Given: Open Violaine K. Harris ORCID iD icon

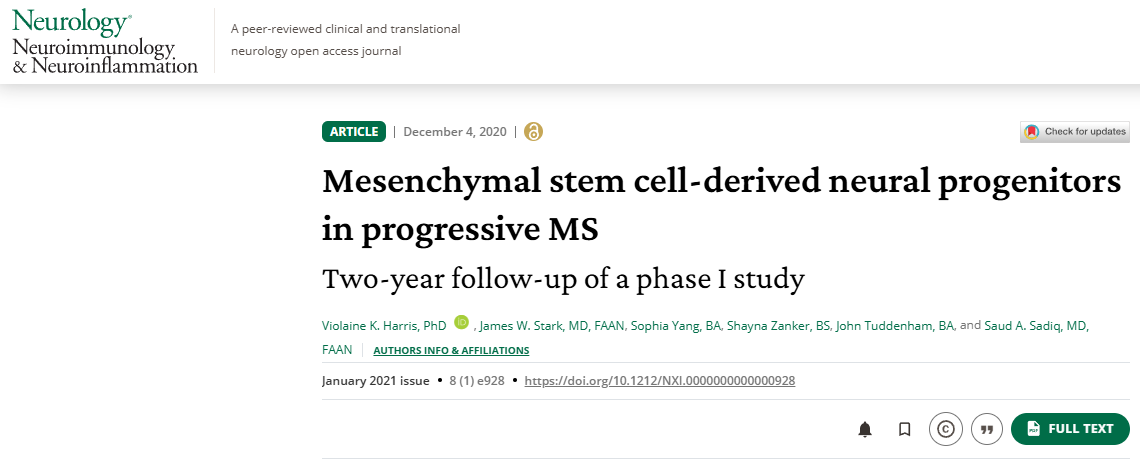Looking at the screenshot, I should (461, 322).
